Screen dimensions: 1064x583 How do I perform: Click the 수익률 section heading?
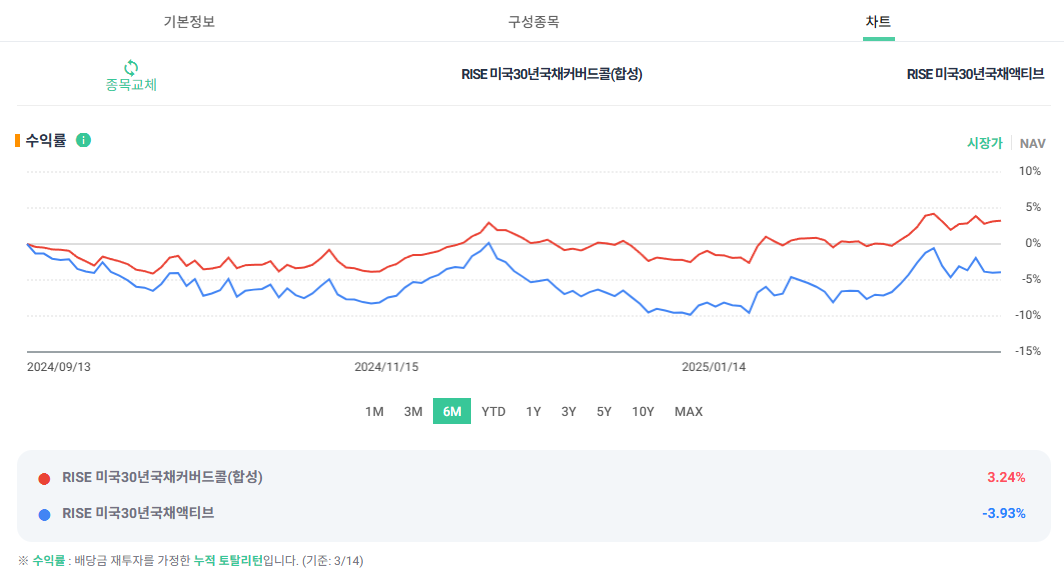pos(46,140)
